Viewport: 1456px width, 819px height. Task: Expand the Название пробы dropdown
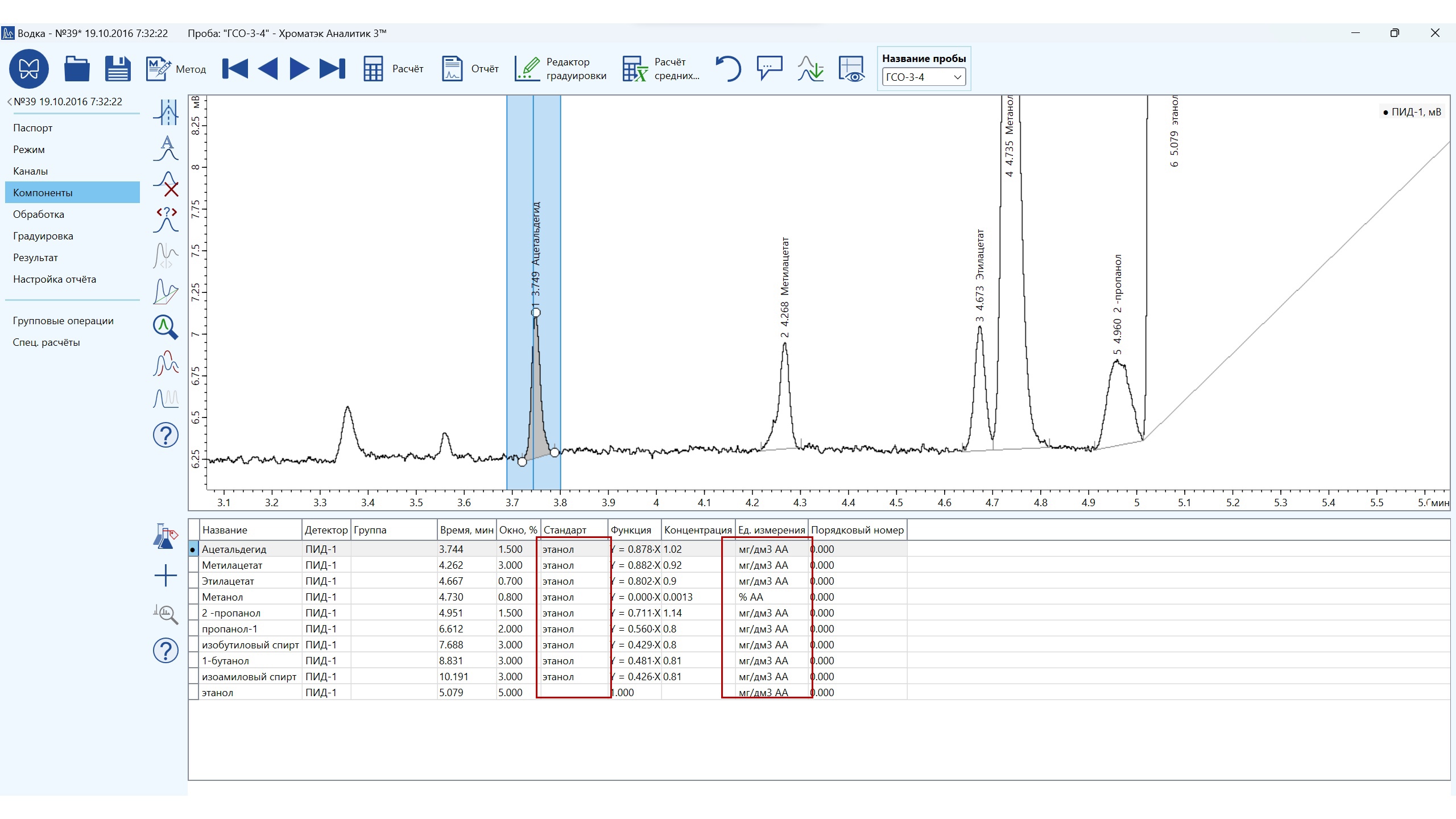tap(957, 77)
